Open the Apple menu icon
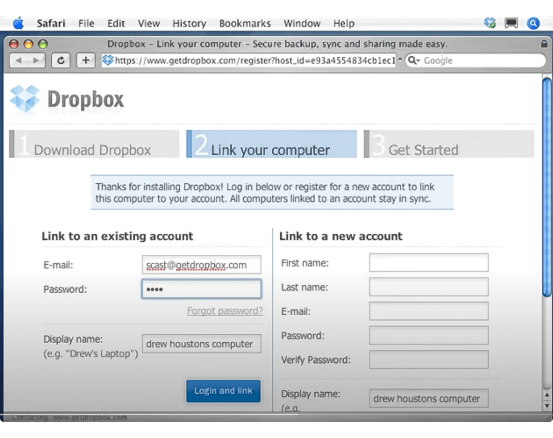The width and height of the screenshot is (553, 438). pos(18,23)
